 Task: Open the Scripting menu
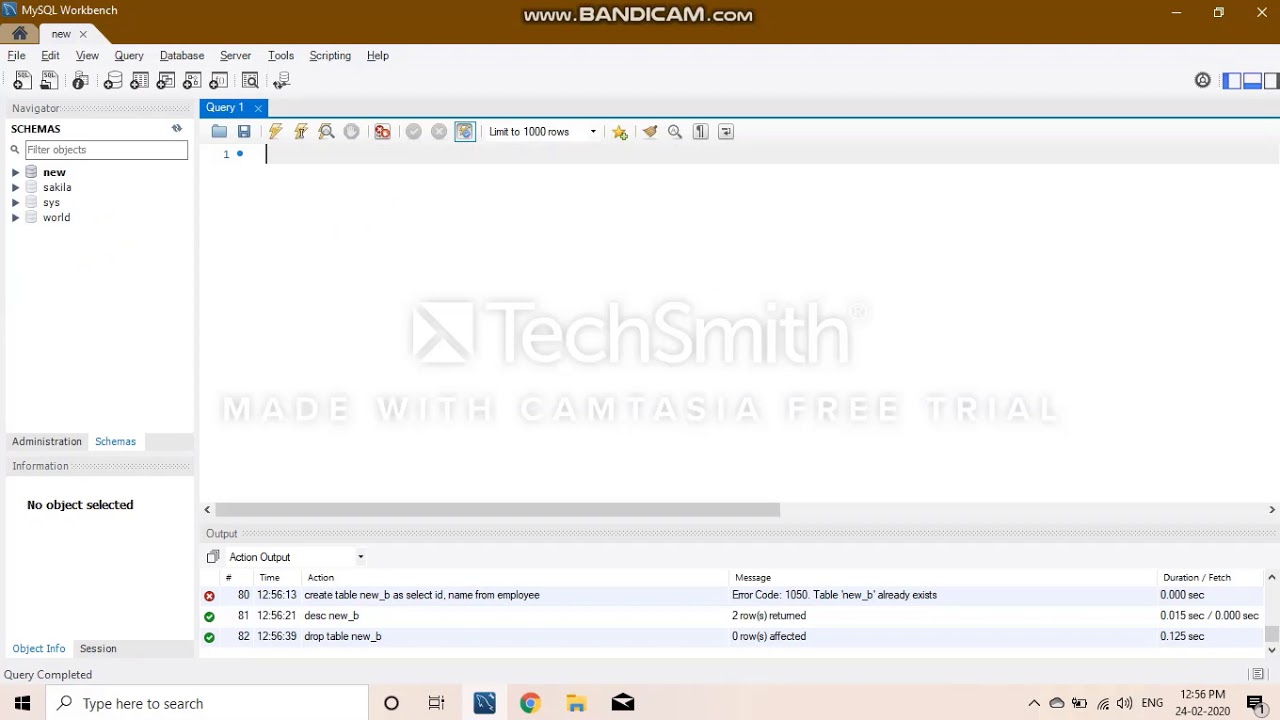click(x=330, y=56)
